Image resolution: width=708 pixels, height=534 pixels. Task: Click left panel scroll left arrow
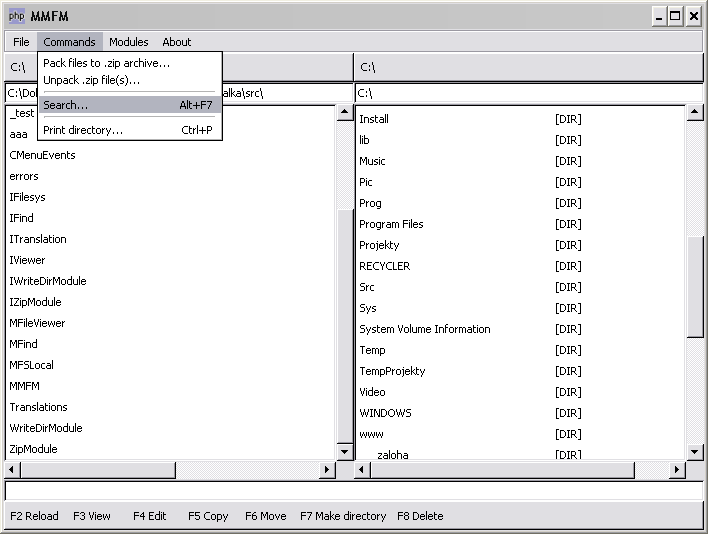pos(12,470)
